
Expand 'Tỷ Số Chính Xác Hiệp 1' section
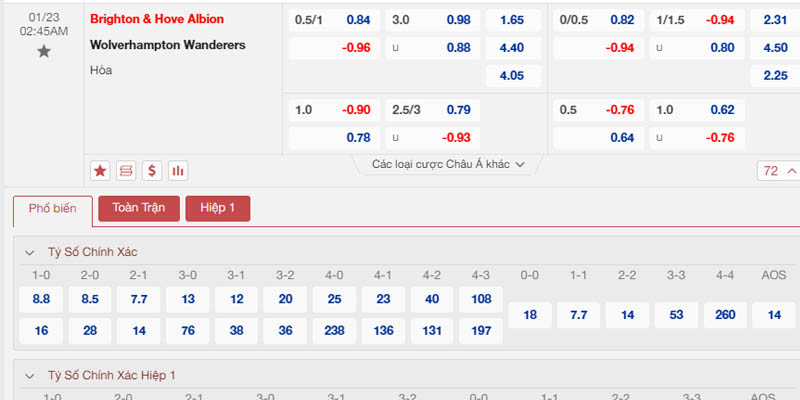pyautogui.click(x=31, y=375)
